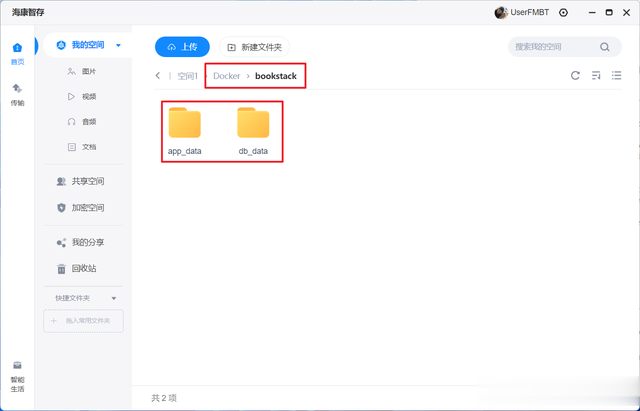Minimize the 海康智存 window

[592, 13]
